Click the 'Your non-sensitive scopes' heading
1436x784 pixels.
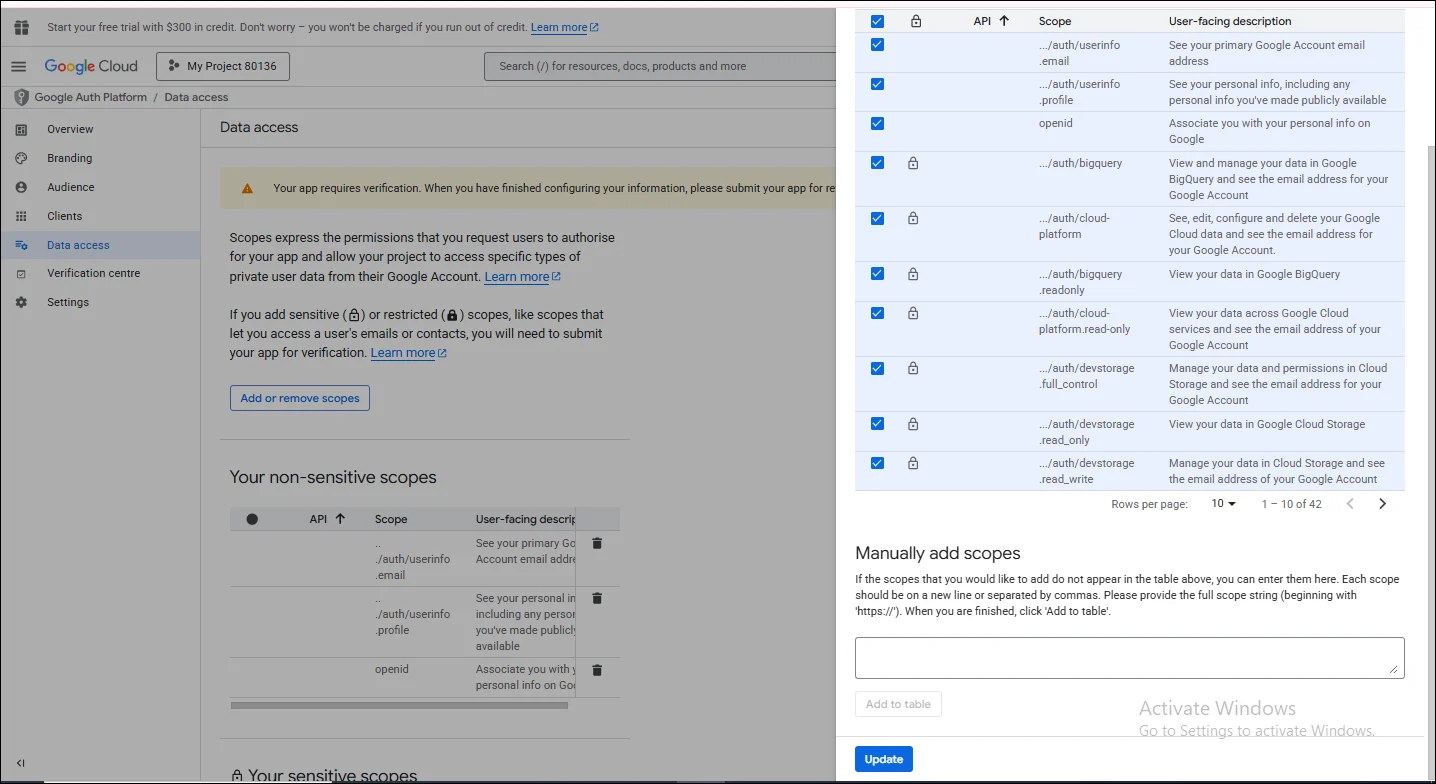(333, 477)
